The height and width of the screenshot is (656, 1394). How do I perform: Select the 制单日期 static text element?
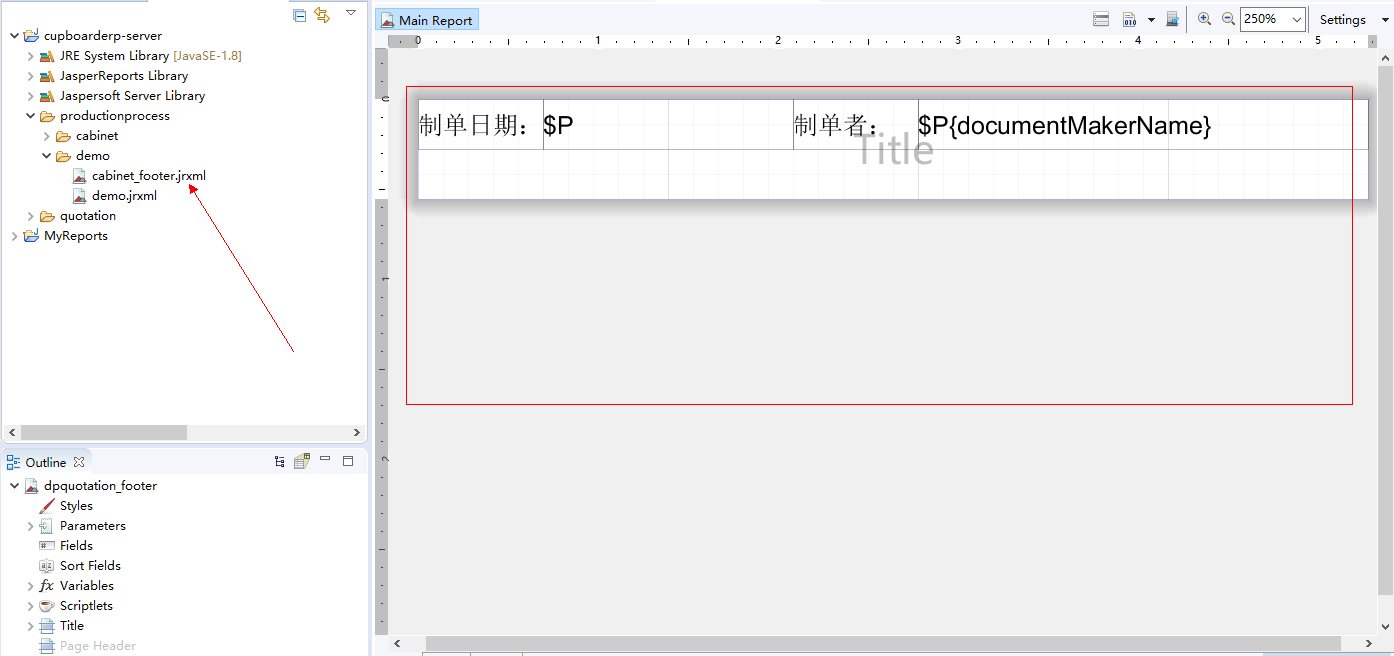481,125
